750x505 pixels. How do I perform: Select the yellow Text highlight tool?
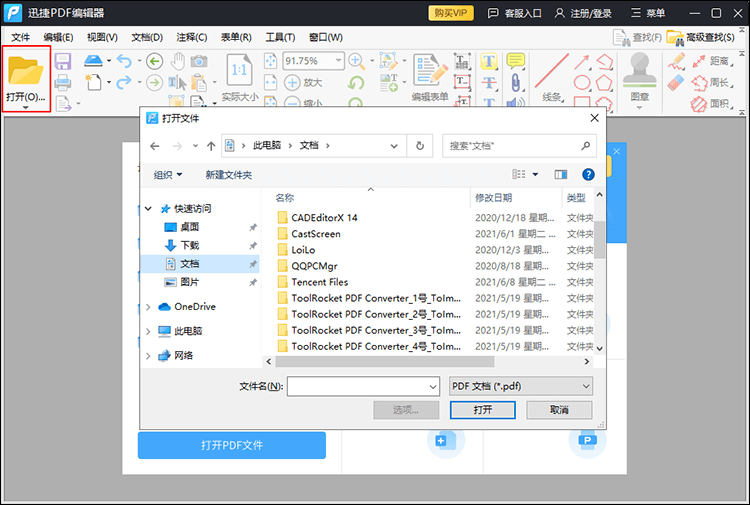pos(488,61)
